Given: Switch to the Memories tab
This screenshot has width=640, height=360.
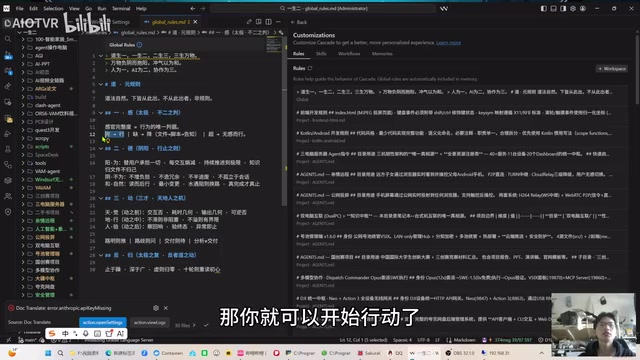Looking at the screenshot, I should pyautogui.click(x=382, y=54).
